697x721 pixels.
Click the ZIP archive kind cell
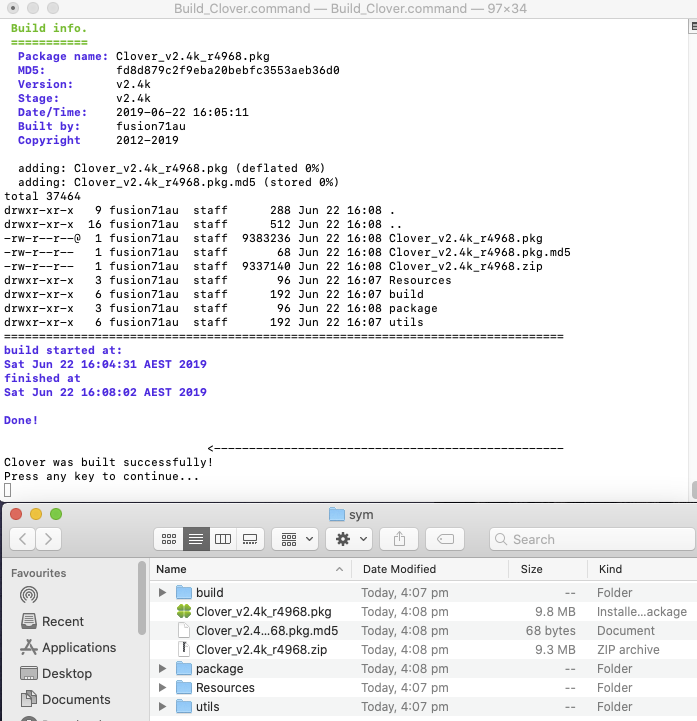(628, 650)
